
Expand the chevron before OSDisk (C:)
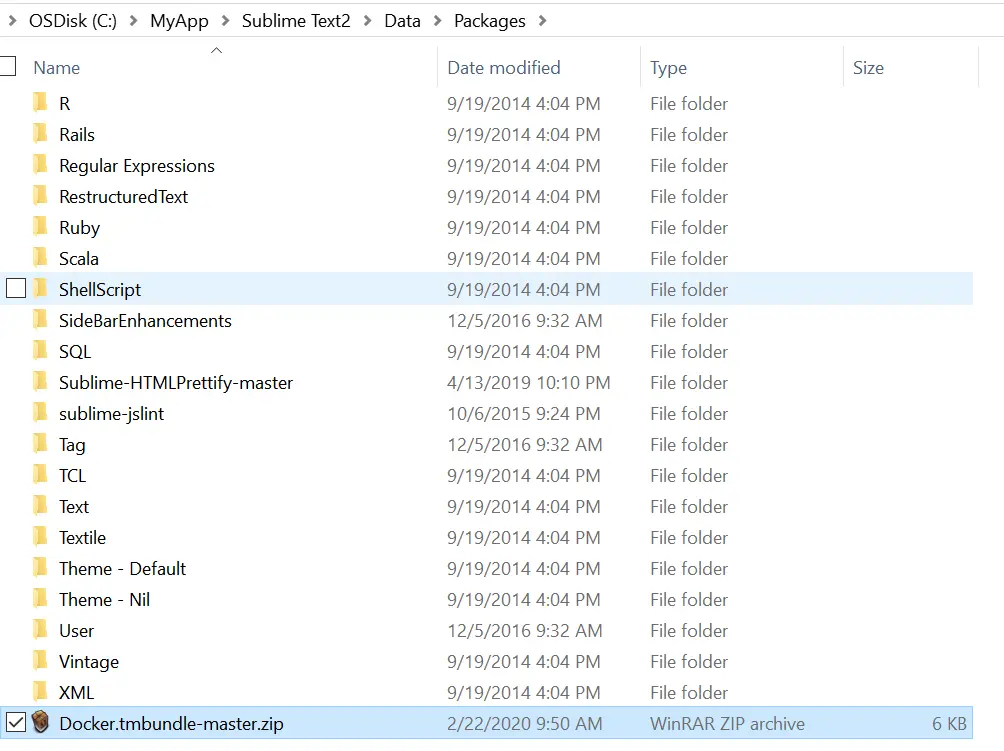point(12,20)
